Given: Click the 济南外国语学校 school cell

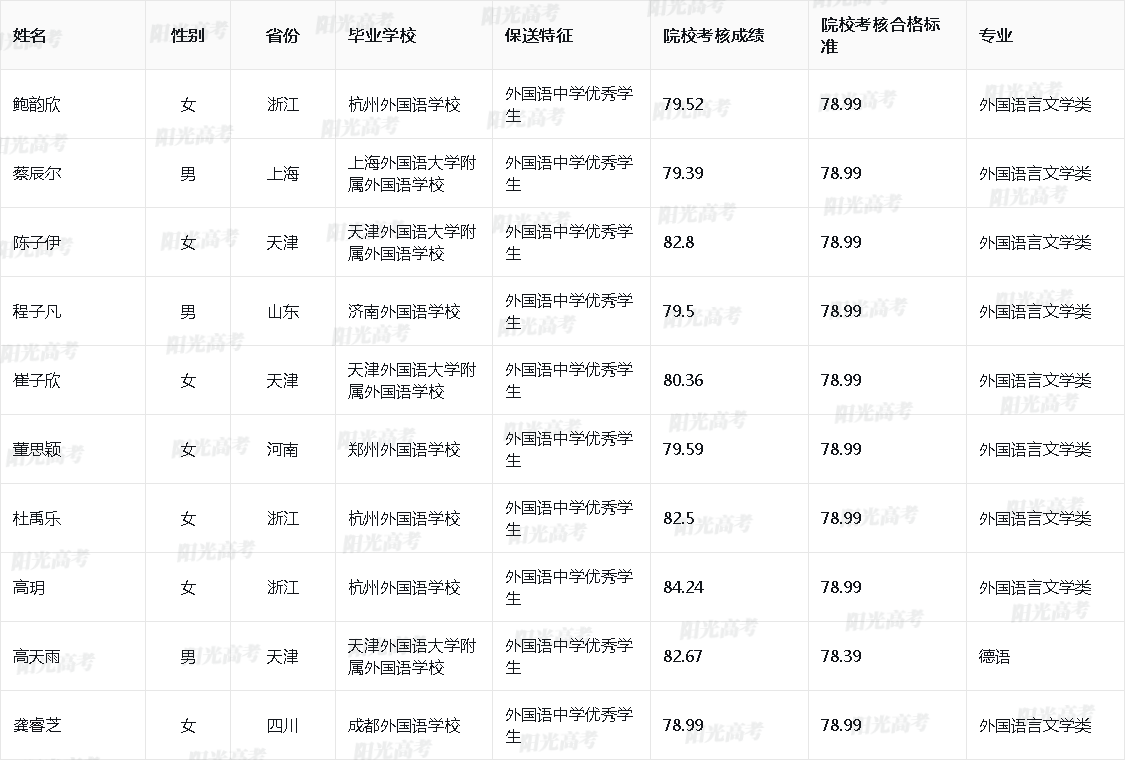Looking at the screenshot, I should coord(404,312).
